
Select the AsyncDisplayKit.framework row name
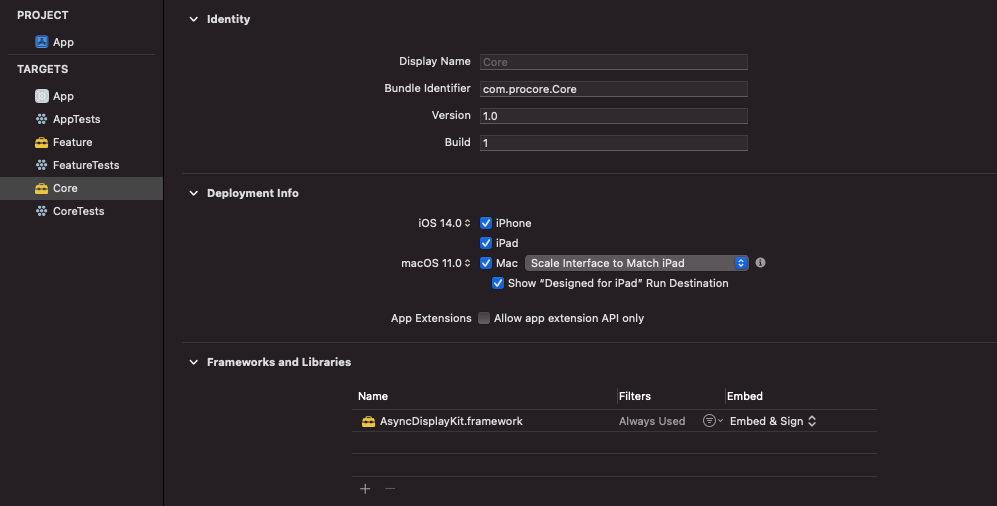point(451,421)
